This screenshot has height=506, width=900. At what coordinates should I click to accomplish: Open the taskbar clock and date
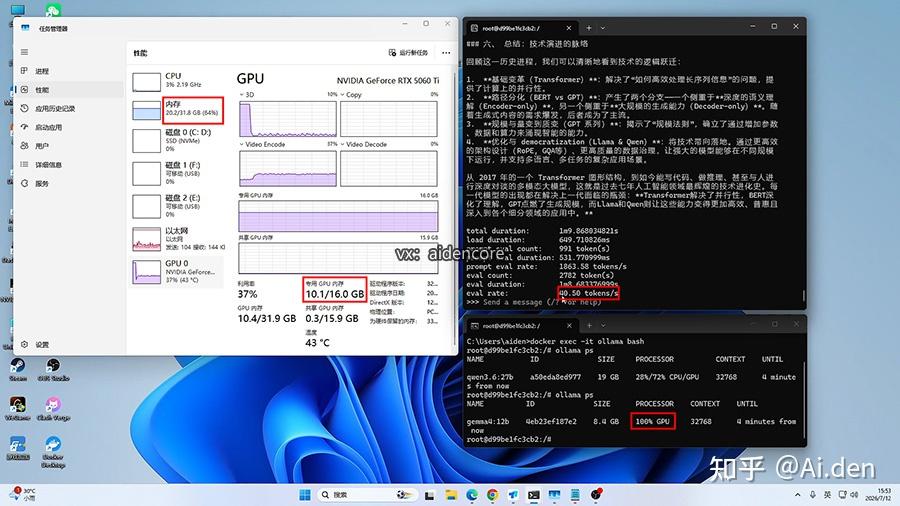pyautogui.click(x=880, y=495)
